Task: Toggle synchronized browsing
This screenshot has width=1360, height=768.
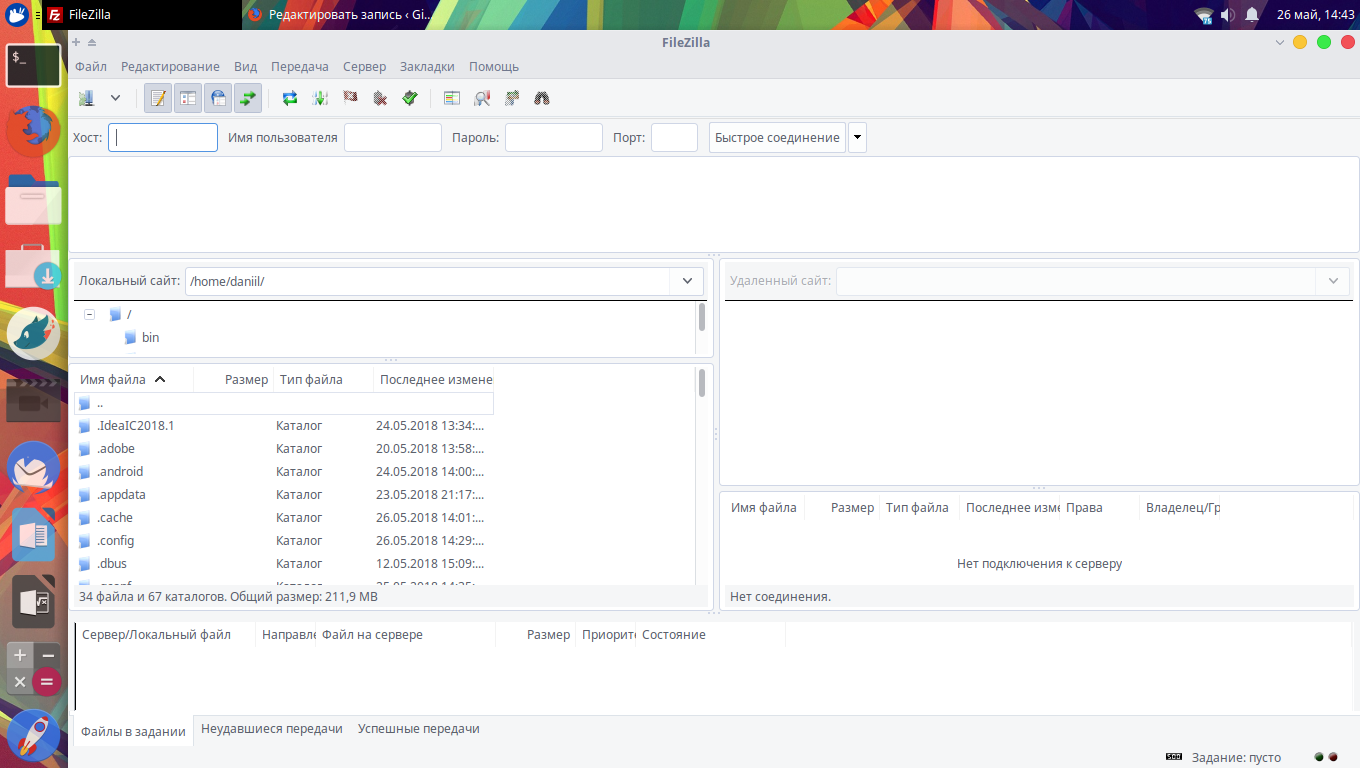Action: pyautogui.click(x=512, y=98)
